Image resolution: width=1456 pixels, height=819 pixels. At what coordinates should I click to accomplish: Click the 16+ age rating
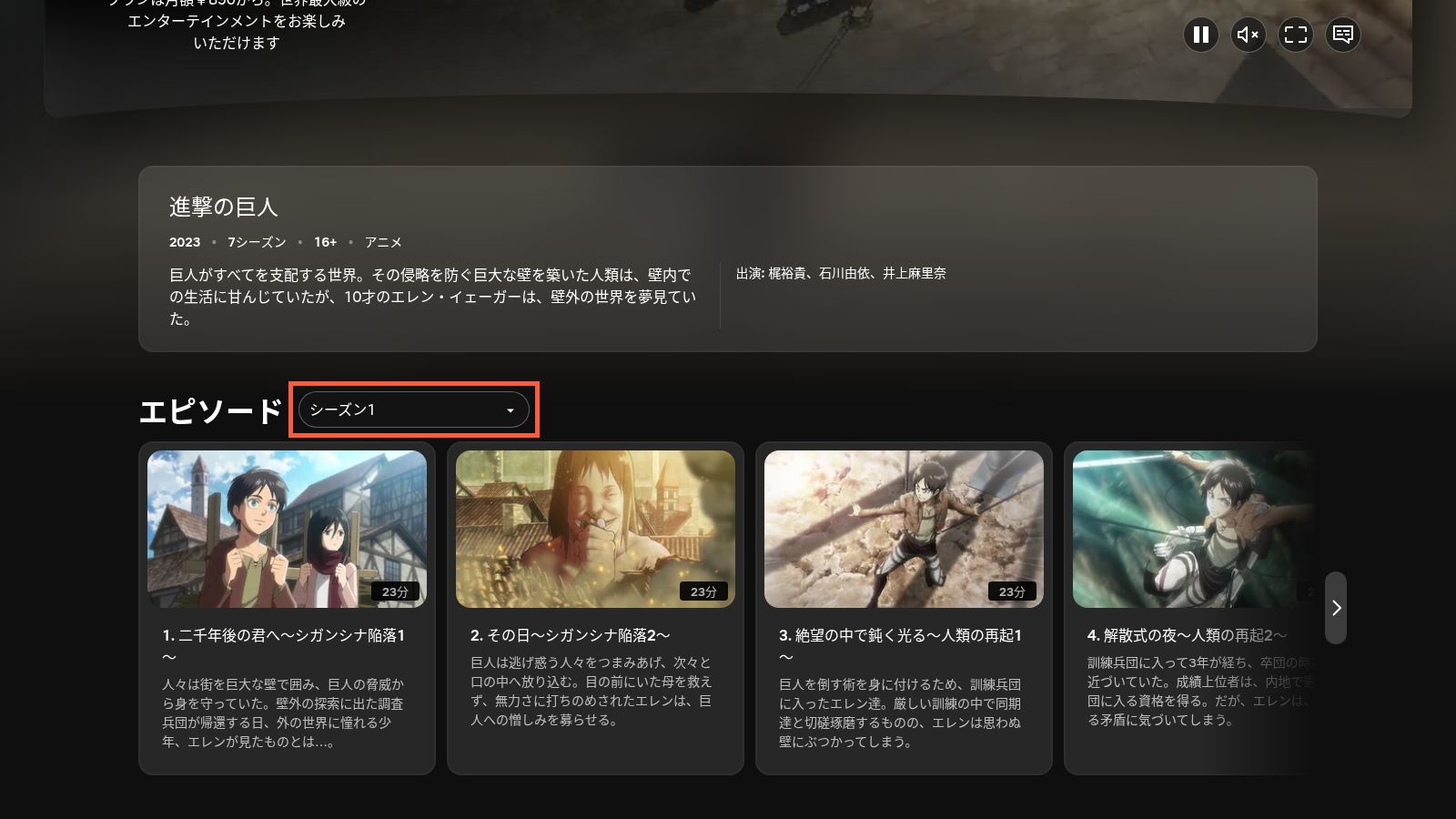326,242
